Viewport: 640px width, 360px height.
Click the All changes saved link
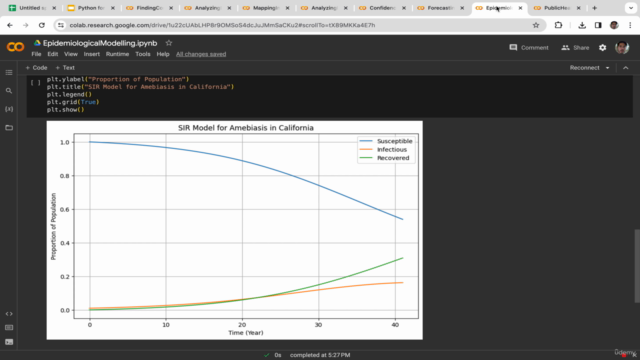tap(201, 54)
